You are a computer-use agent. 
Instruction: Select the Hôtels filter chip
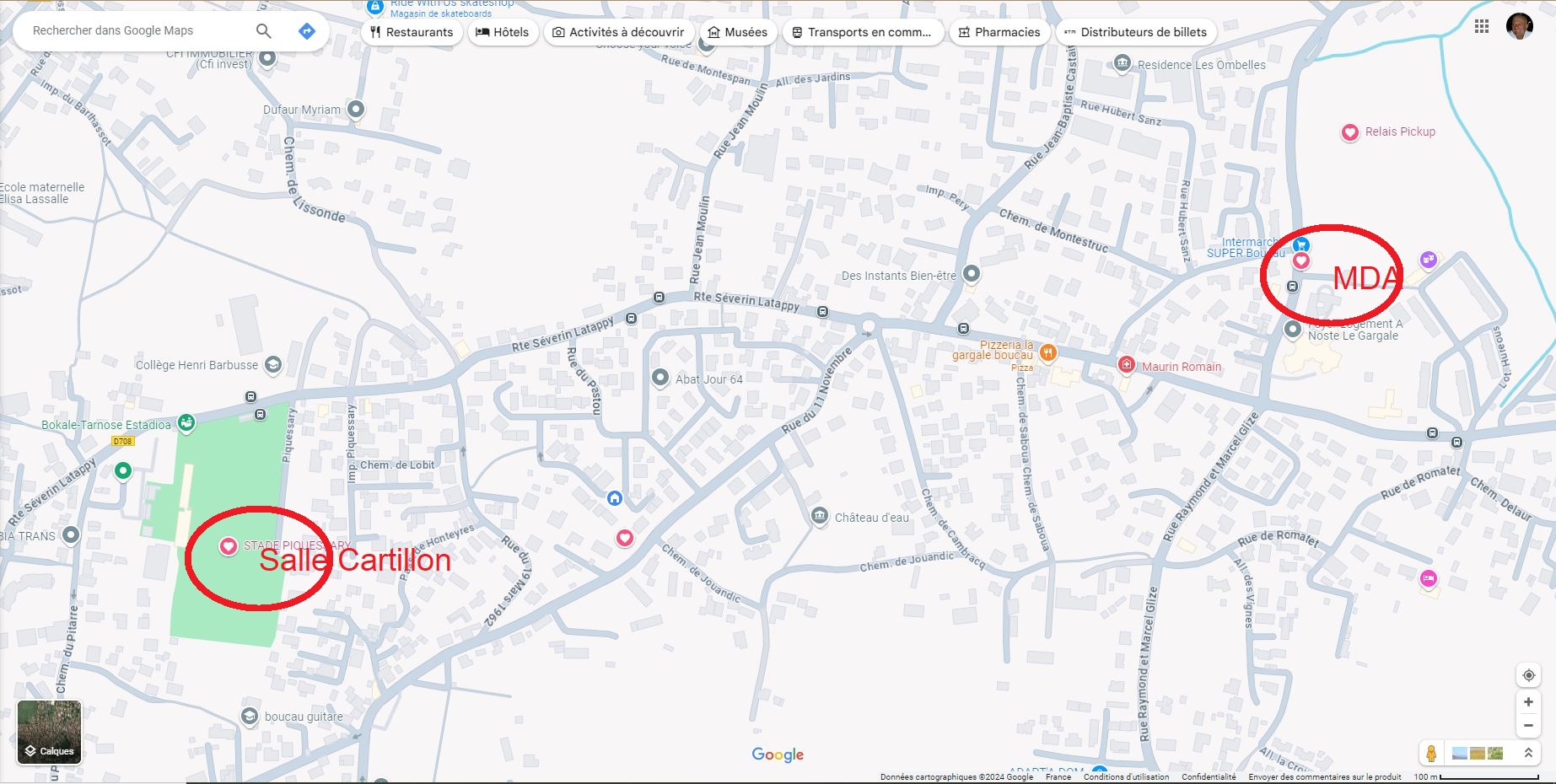(x=503, y=32)
